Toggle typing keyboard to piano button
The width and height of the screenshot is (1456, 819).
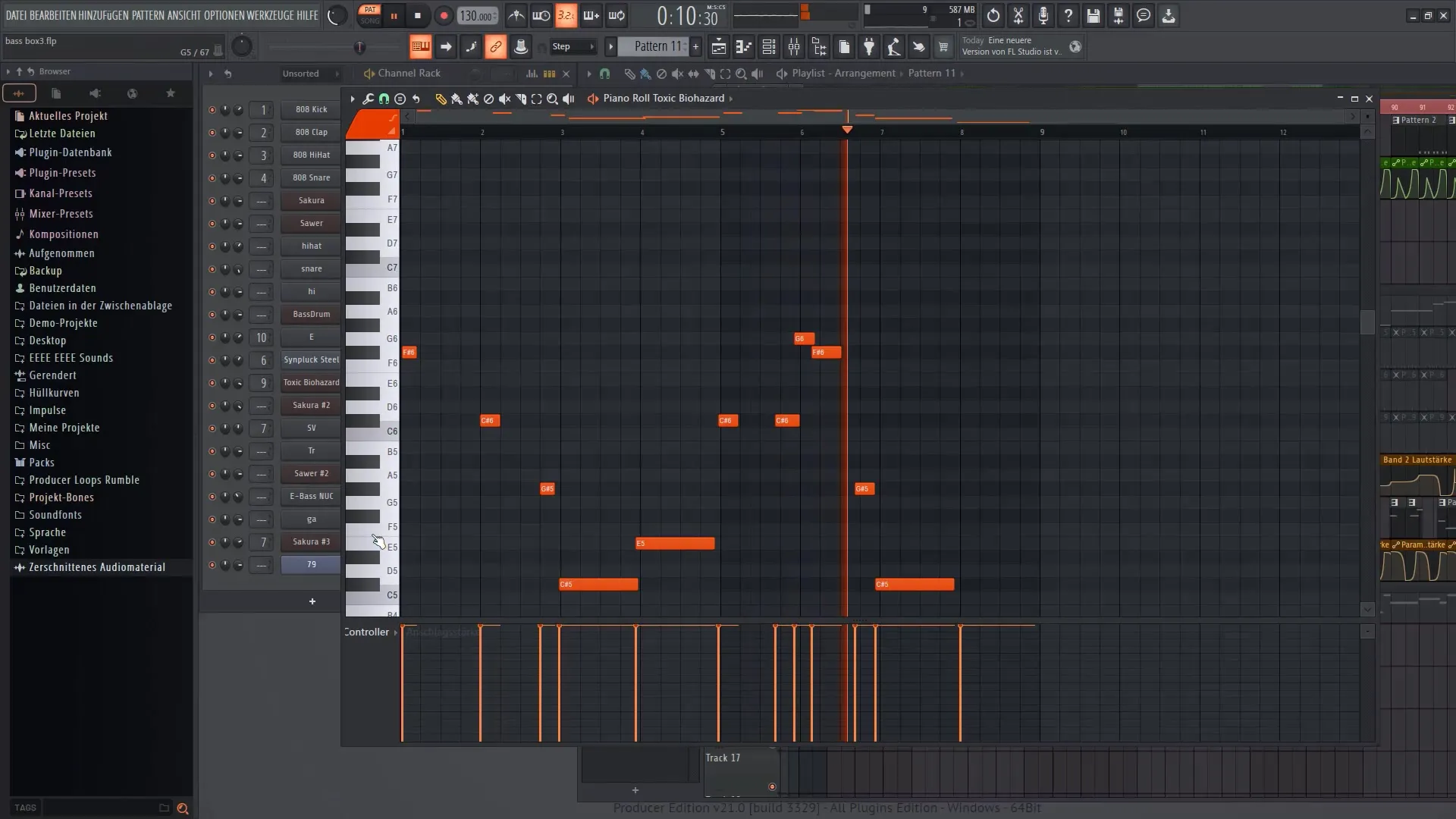419,47
